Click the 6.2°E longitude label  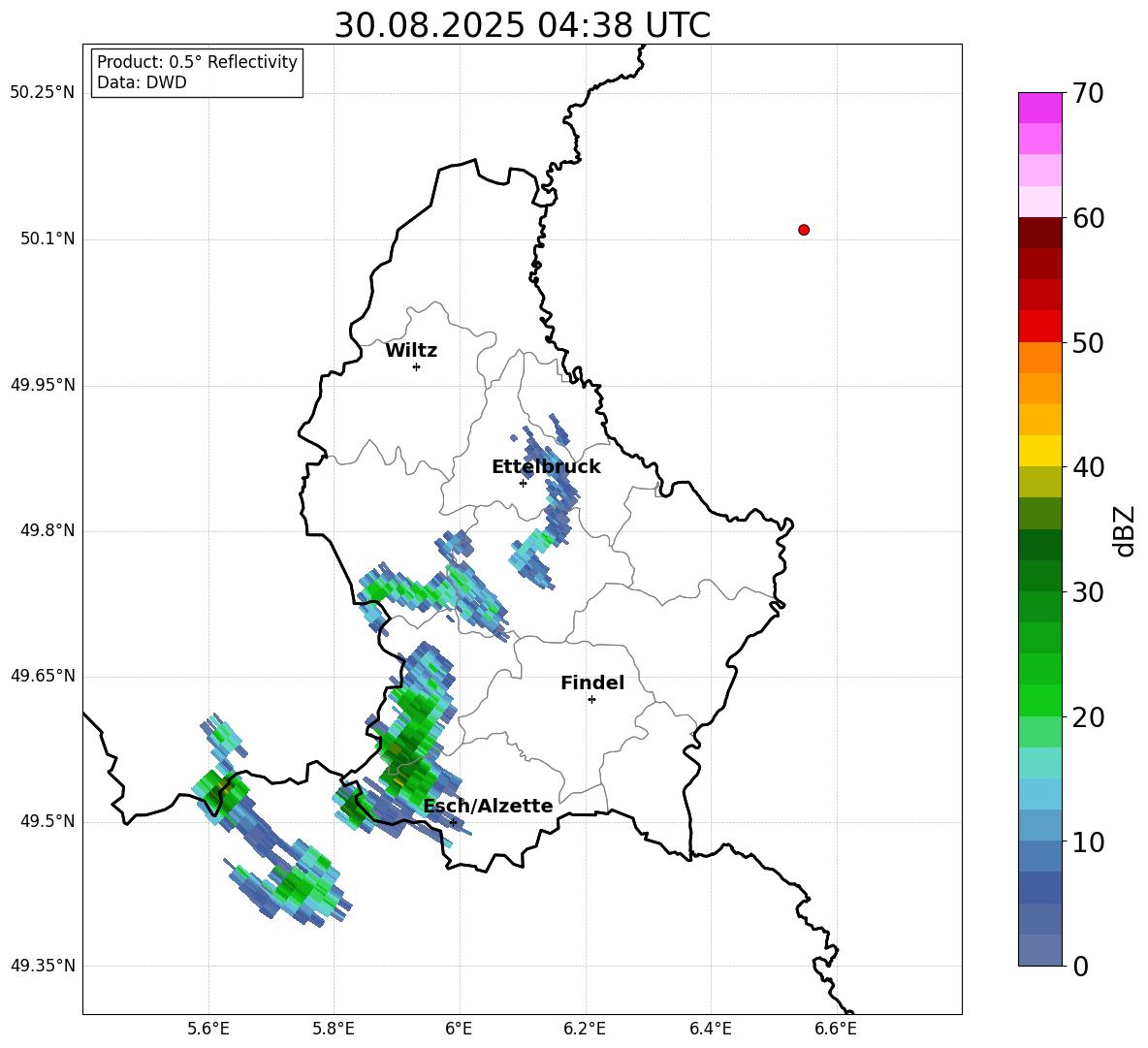point(585,1029)
